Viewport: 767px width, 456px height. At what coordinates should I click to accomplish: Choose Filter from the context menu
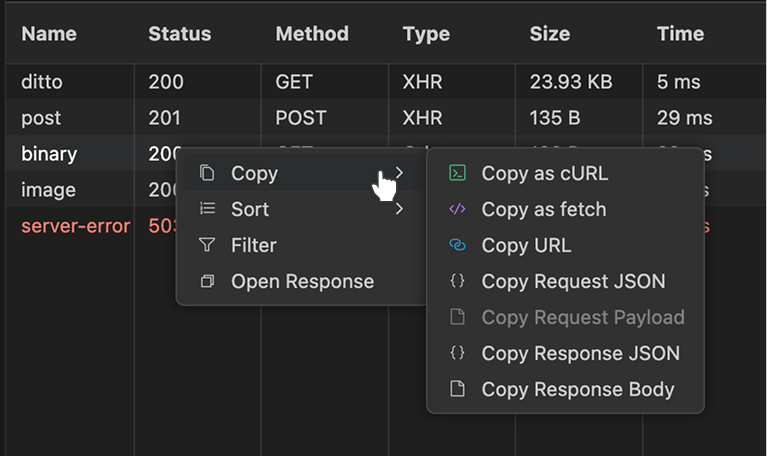pyautogui.click(x=254, y=245)
